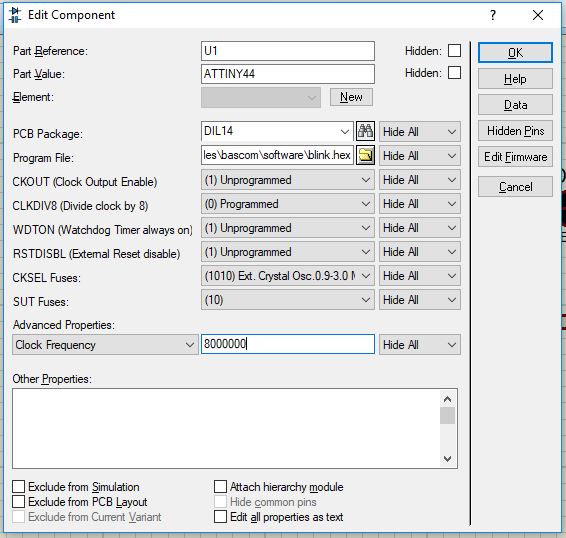Open Hide All dropdown for PCB Package
Viewport: 566px width, 538px height.
click(x=420, y=131)
